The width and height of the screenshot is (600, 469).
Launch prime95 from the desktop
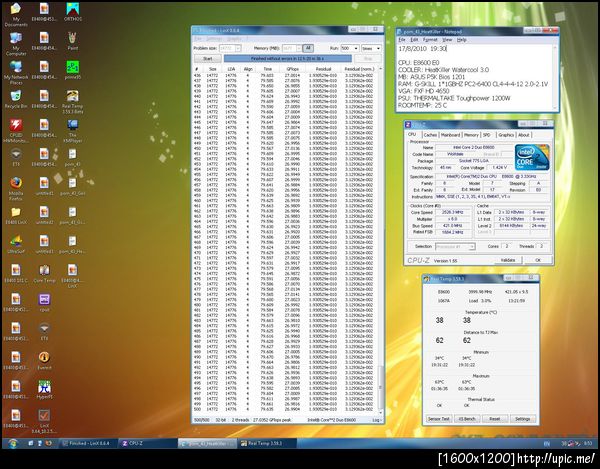(x=72, y=70)
